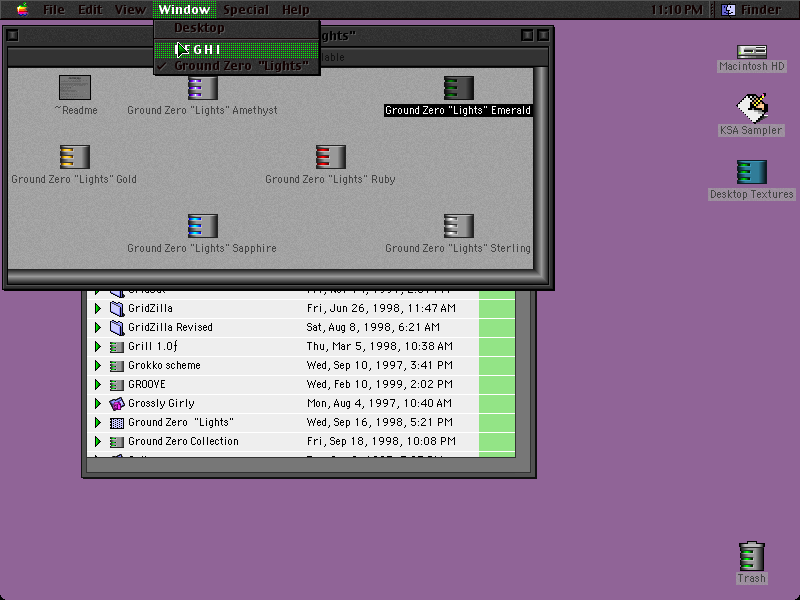Choose G H I from the Window menu
The height and width of the screenshot is (600, 800).
point(237,49)
